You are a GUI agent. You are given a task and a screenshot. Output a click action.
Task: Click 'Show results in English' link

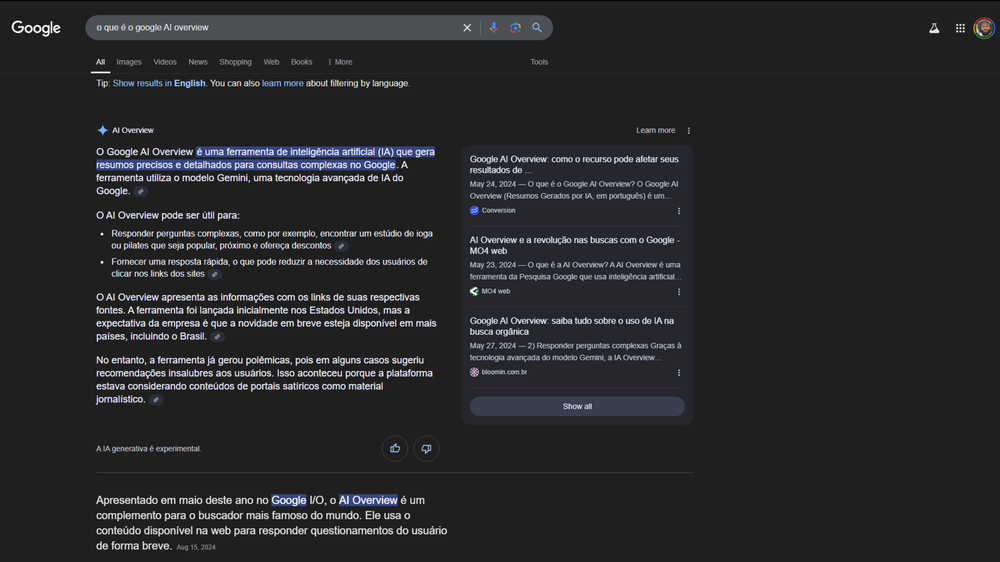(159, 84)
